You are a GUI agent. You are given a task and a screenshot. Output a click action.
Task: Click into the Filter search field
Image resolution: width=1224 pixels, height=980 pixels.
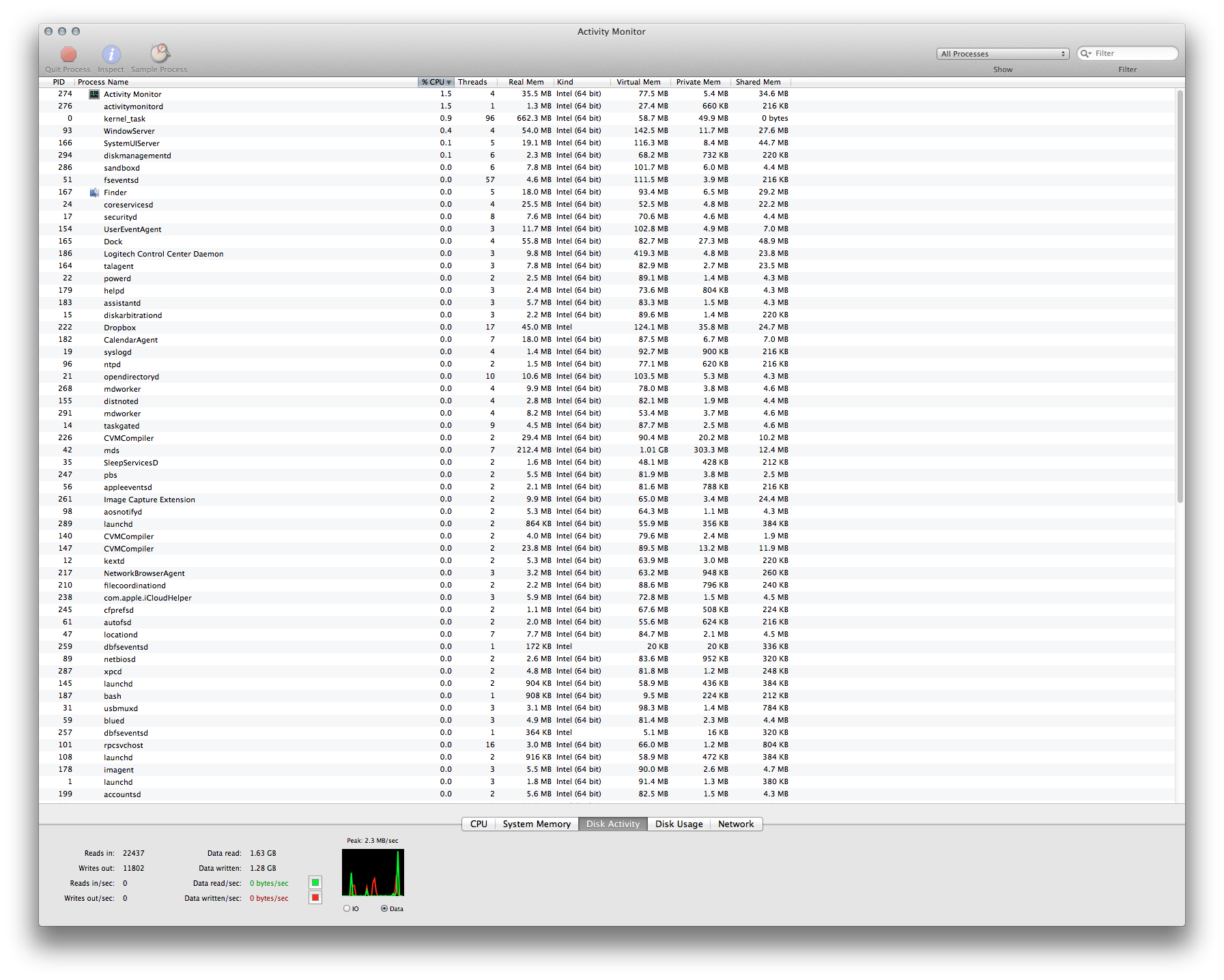[x=1128, y=53]
